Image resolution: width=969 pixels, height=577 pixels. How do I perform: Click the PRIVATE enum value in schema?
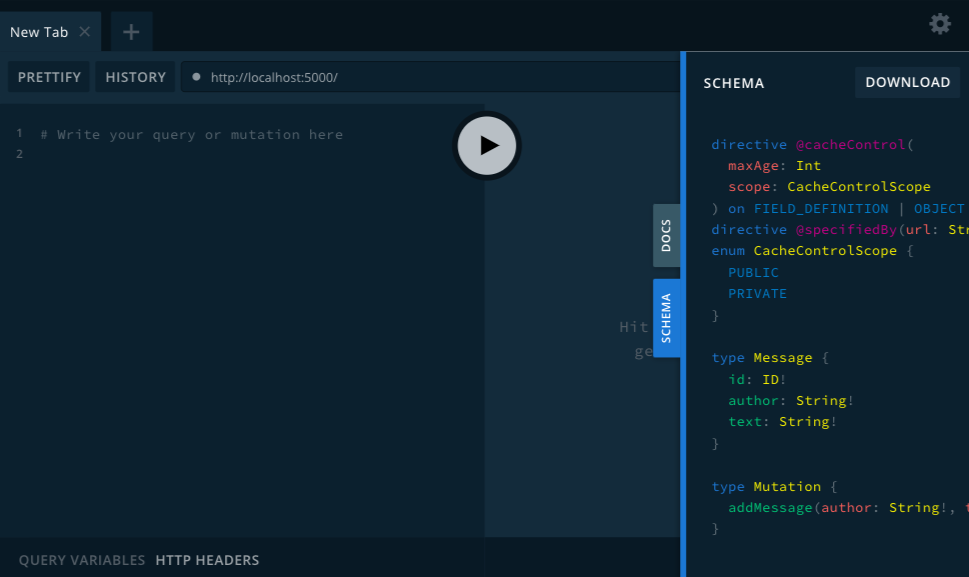757,294
